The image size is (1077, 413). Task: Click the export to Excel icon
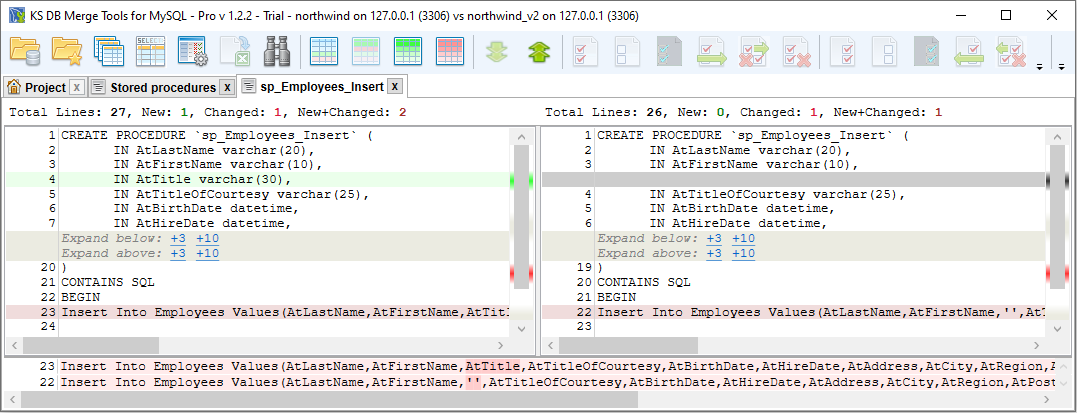coord(234,52)
